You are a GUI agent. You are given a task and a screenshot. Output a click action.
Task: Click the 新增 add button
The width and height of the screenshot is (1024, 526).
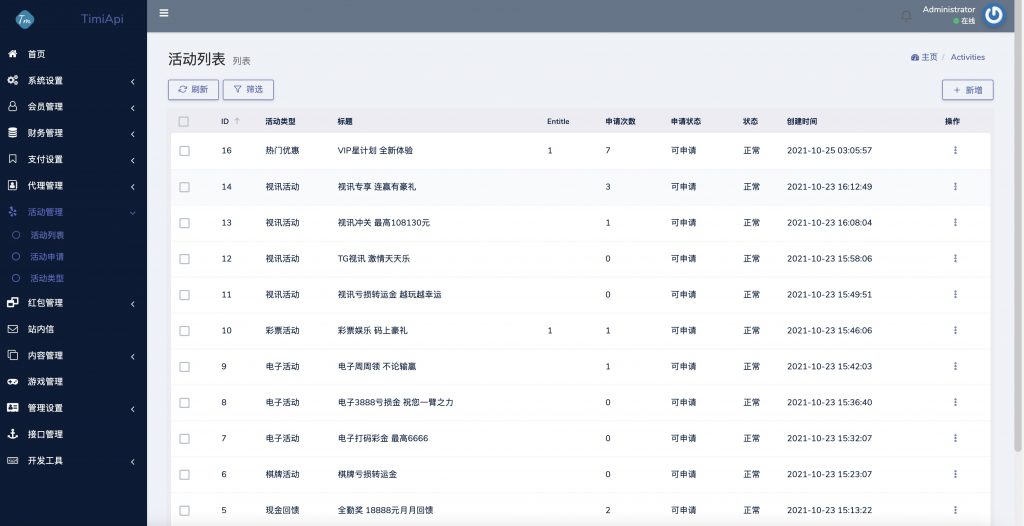tap(967, 90)
